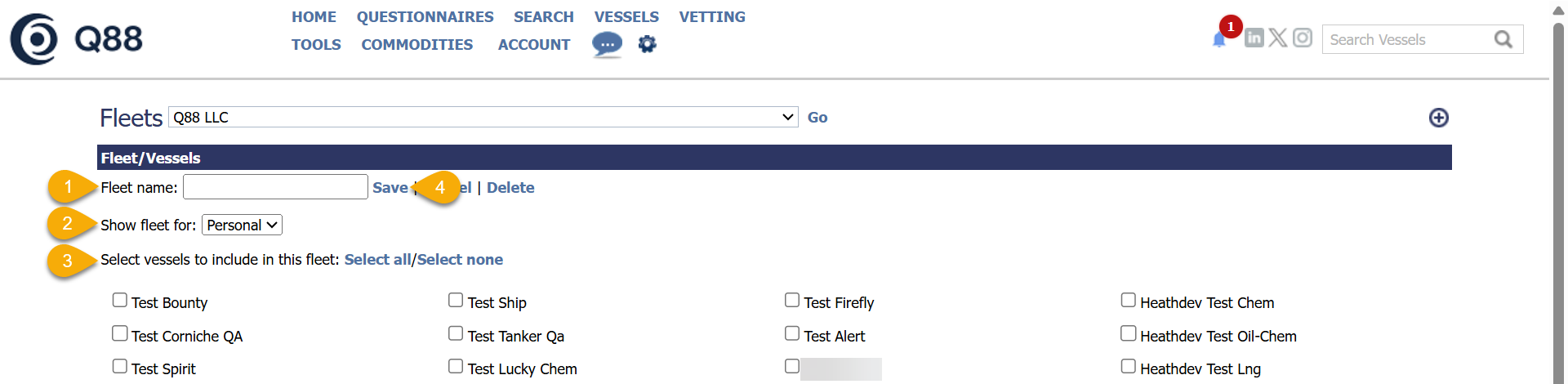Click the Select all link
This screenshot has width=1568, height=384.
pyautogui.click(x=377, y=259)
